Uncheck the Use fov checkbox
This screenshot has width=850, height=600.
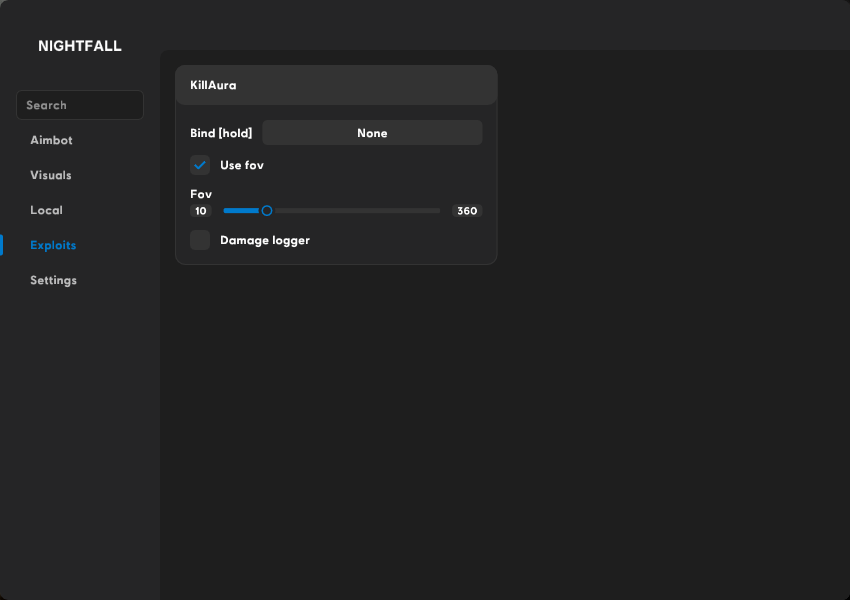click(200, 165)
